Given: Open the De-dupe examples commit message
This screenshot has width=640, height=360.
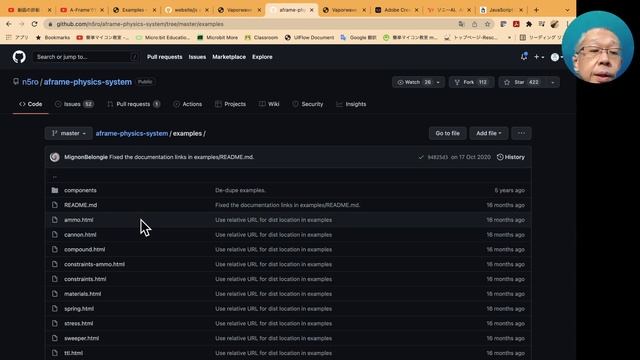Looking at the screenshot, I should tap(240, 190).
